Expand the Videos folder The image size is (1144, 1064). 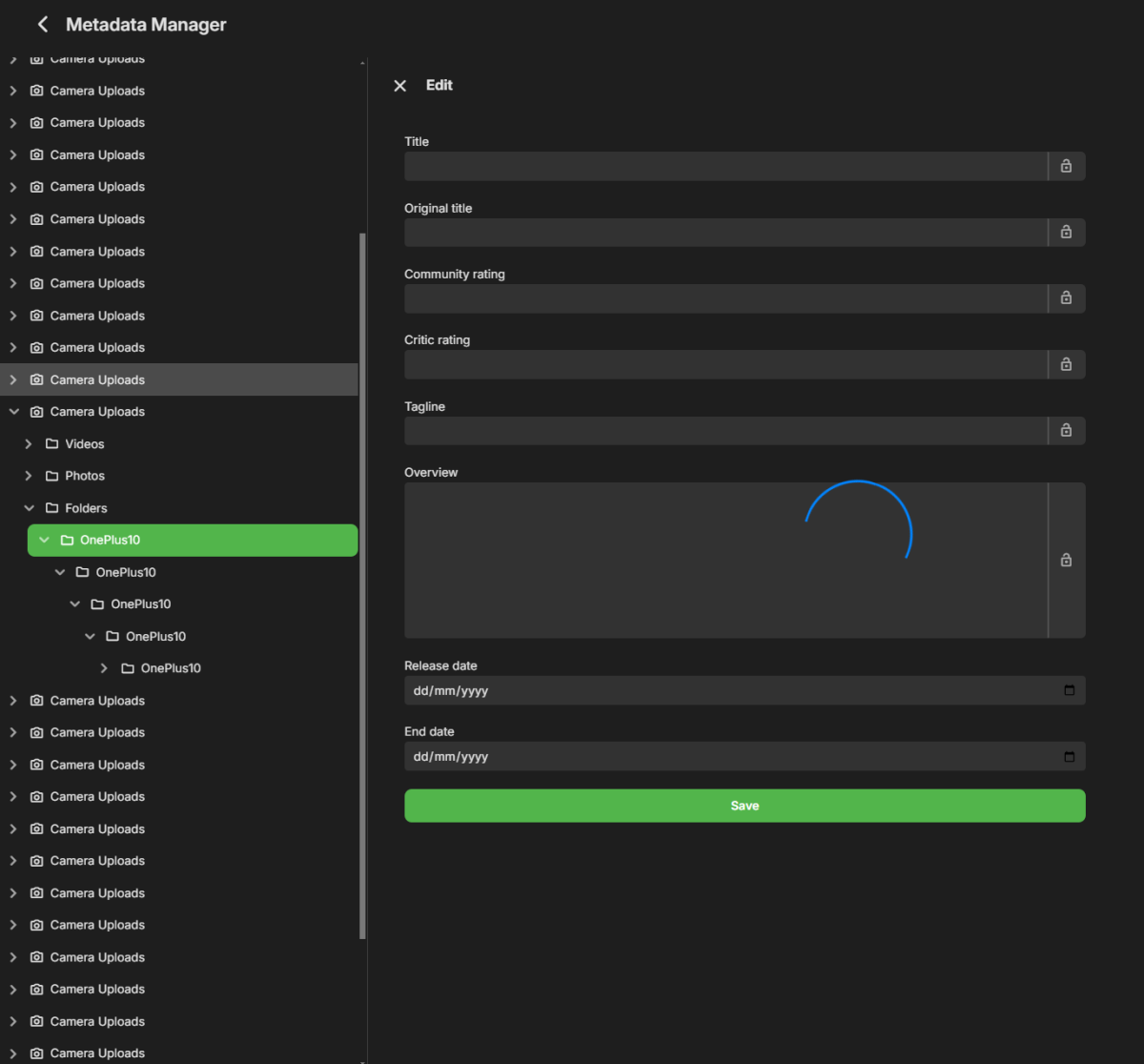(29, 444)
